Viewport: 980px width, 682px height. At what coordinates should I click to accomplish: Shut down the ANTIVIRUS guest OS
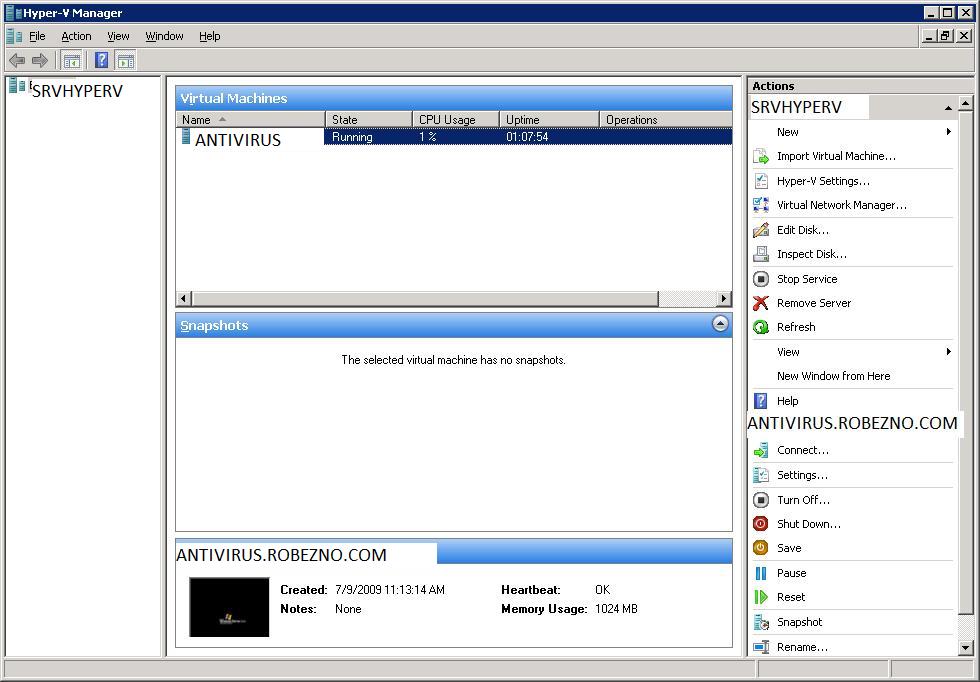click(809, 523)
